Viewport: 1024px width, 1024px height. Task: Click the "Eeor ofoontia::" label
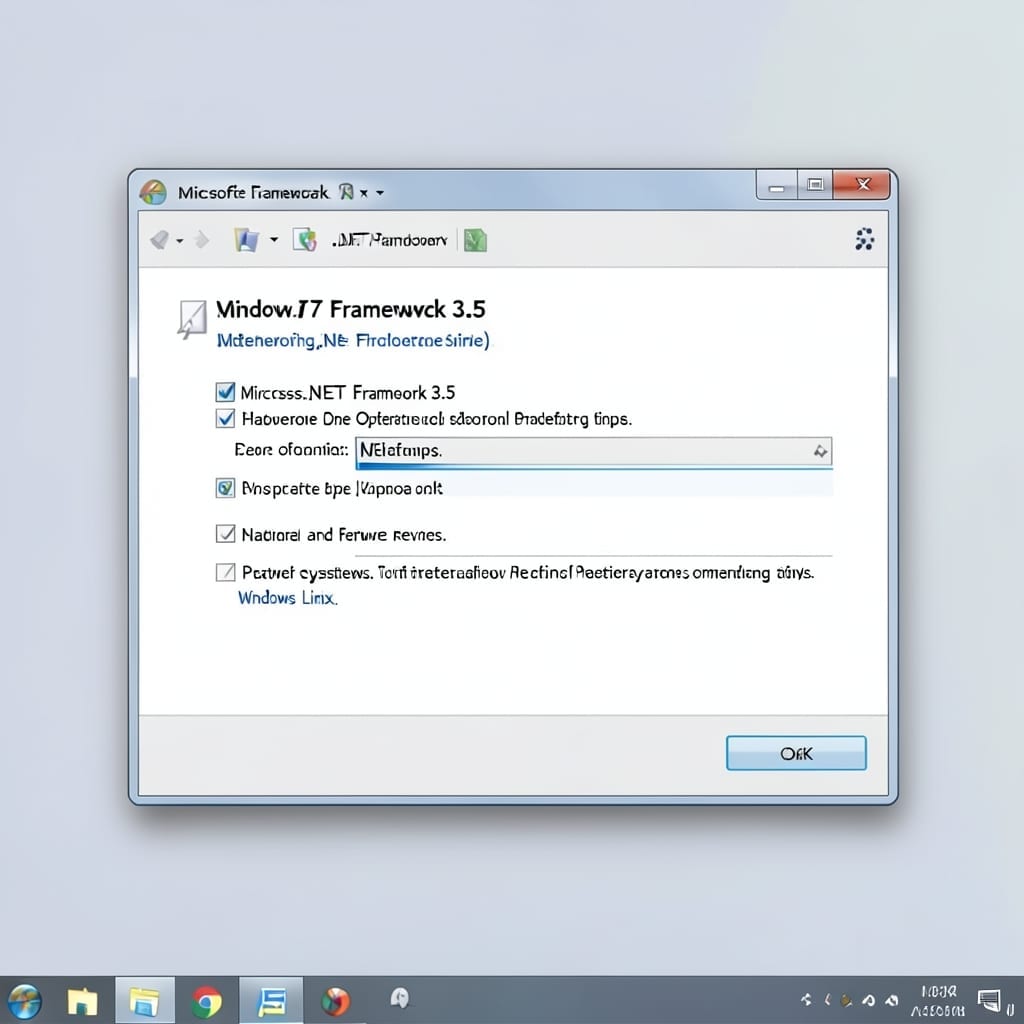click(x=291, y=450)
